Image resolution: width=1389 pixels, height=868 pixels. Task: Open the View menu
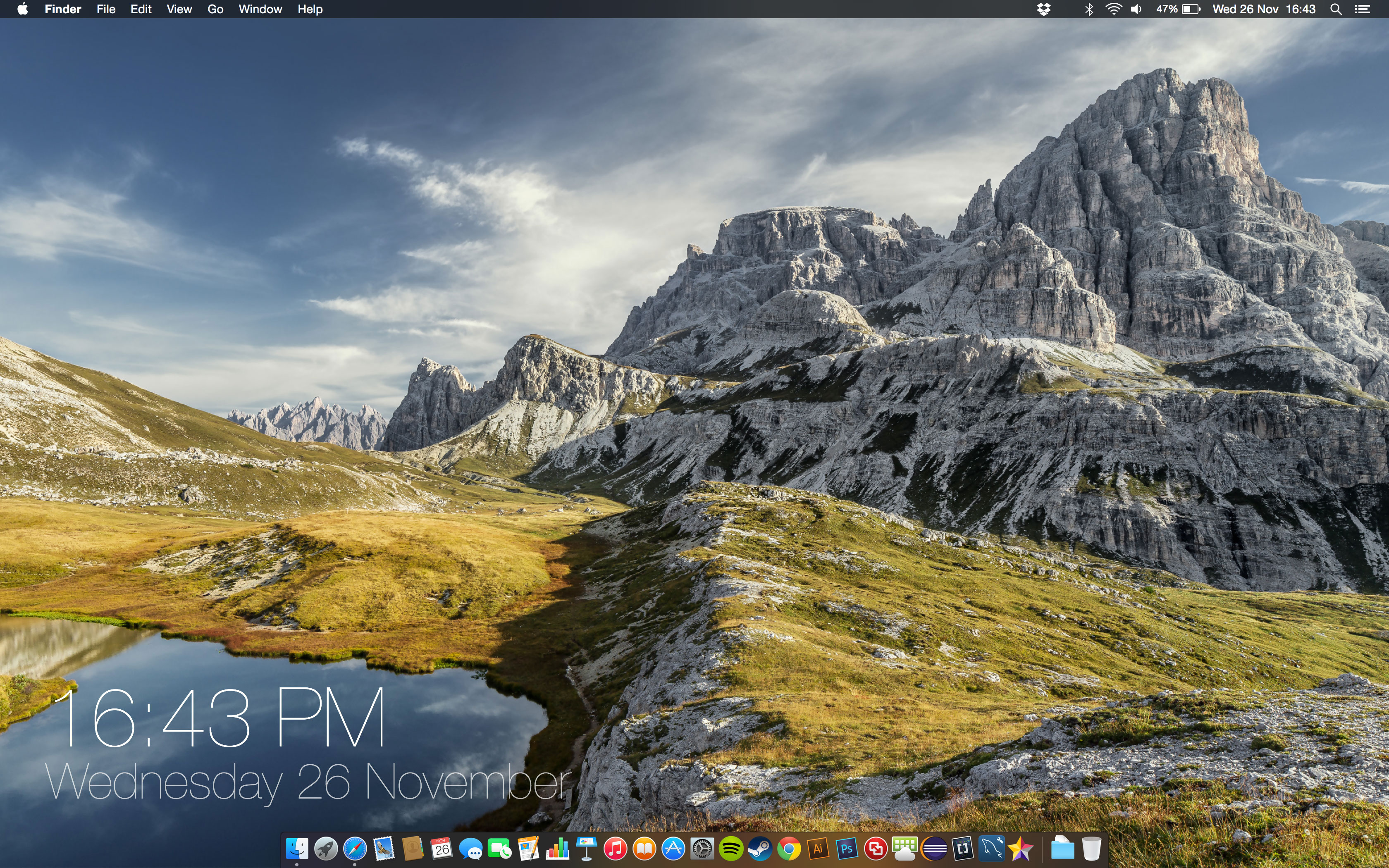179,9
